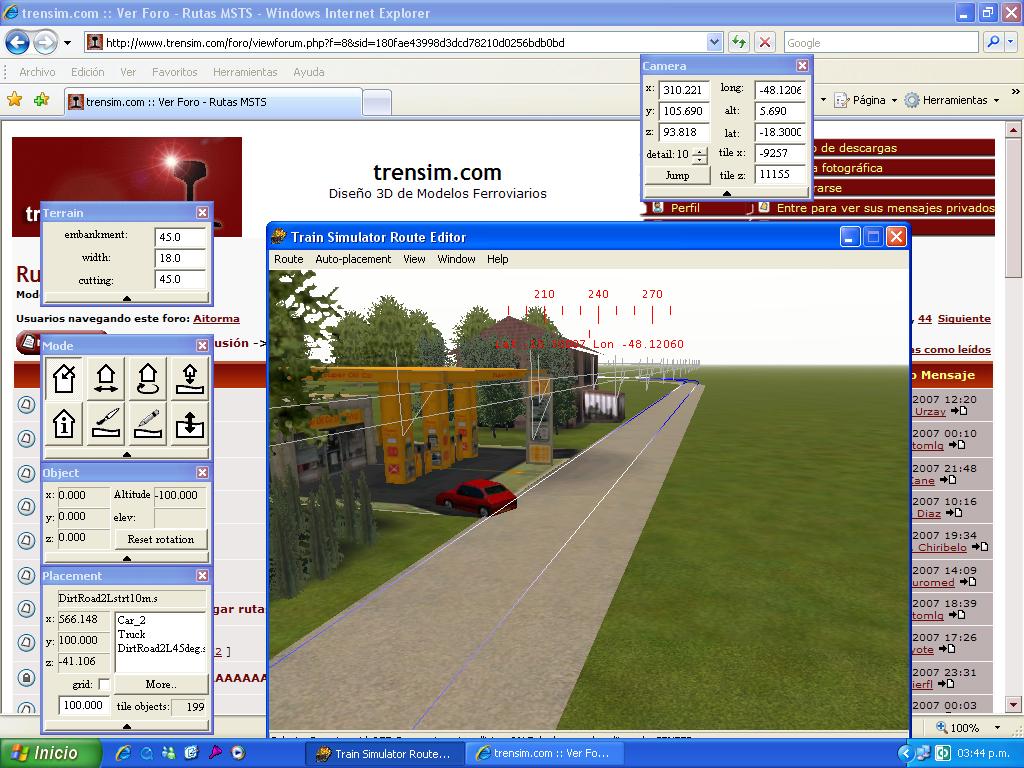1024x768 pixels.
Task: Increase the detail stepper value in Camera
Action: coord(699,151)
